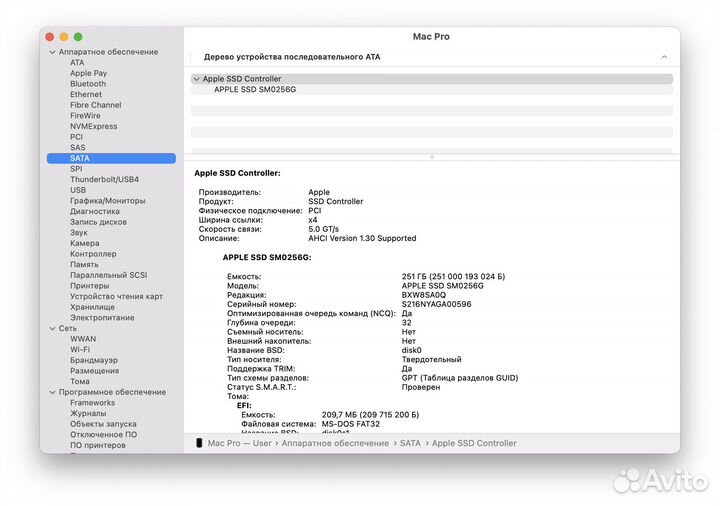Select FireWire in the sidebar
This screenshot has width=720, height=506.
tap(85, 116)
